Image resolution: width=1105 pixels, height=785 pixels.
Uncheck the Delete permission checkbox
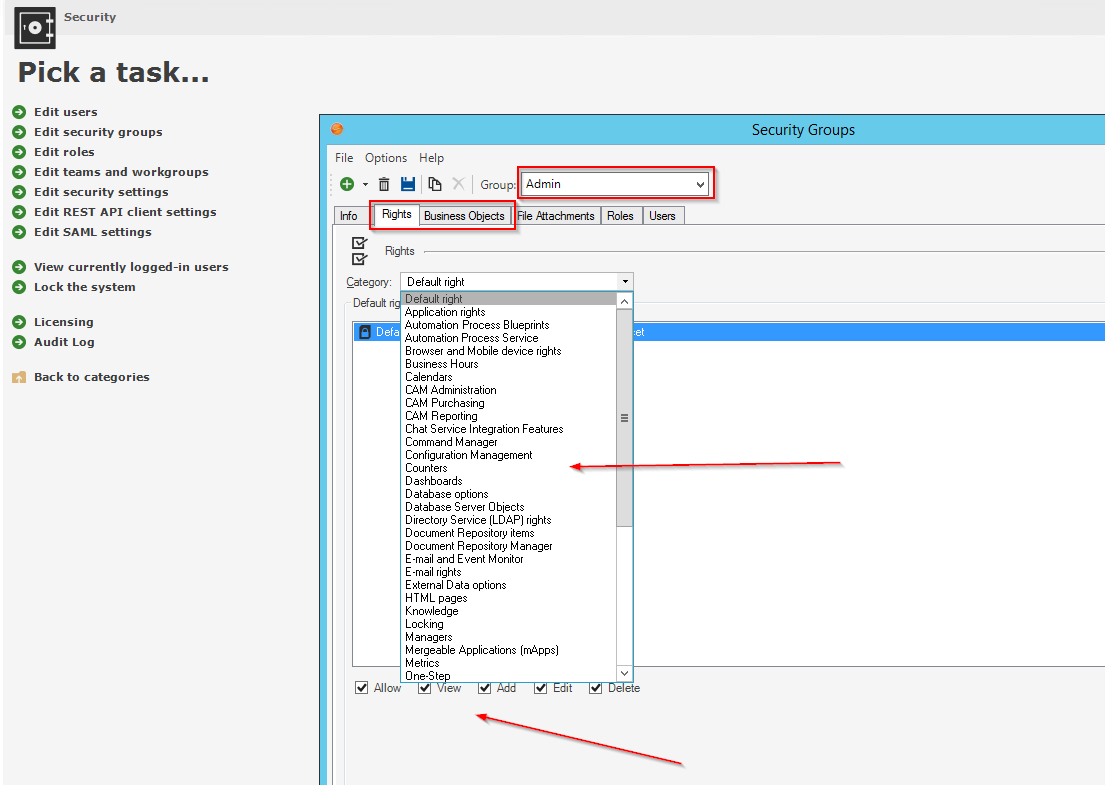tap(595, 688)
